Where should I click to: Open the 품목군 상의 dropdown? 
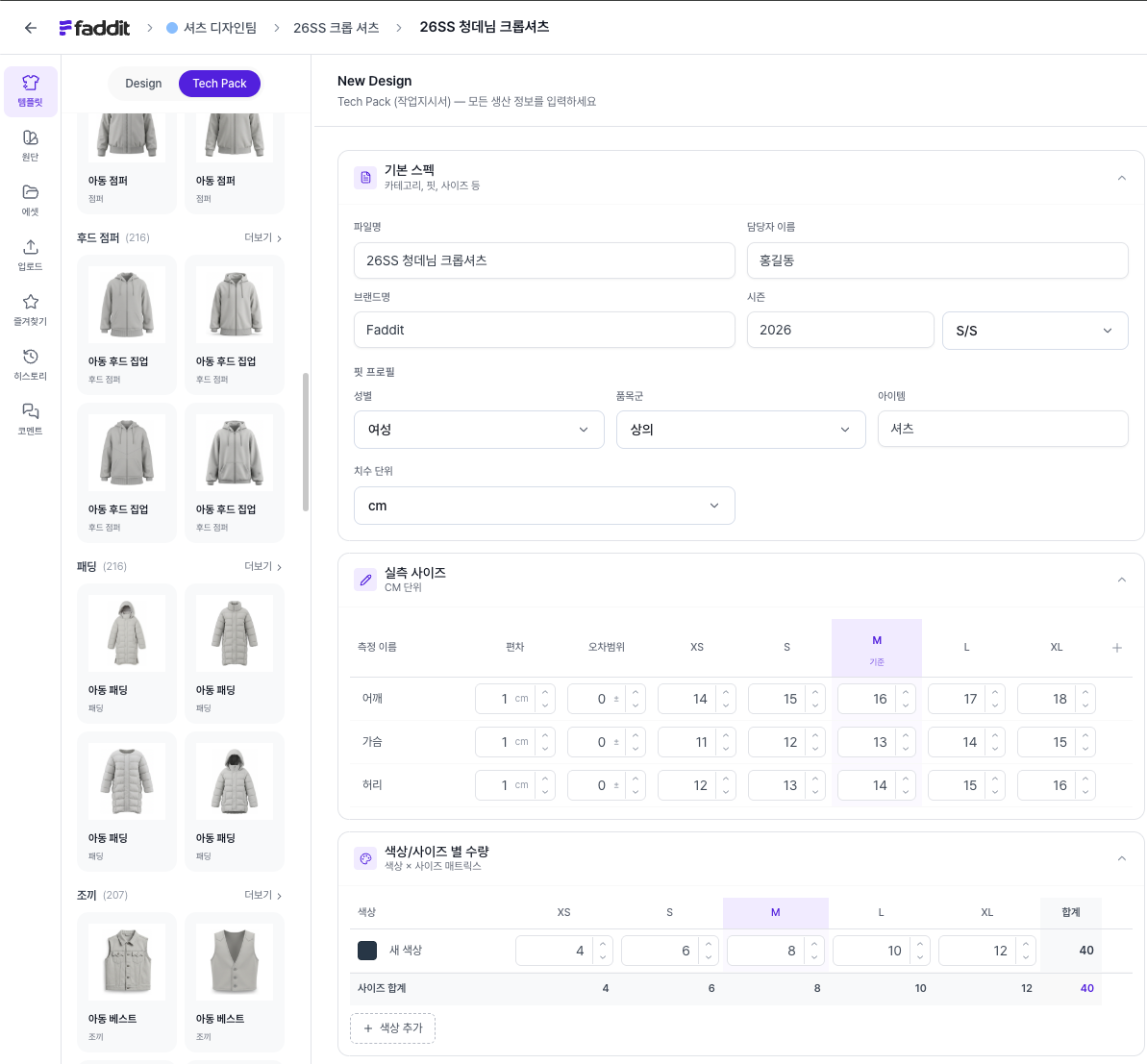(x=740, y=430)
